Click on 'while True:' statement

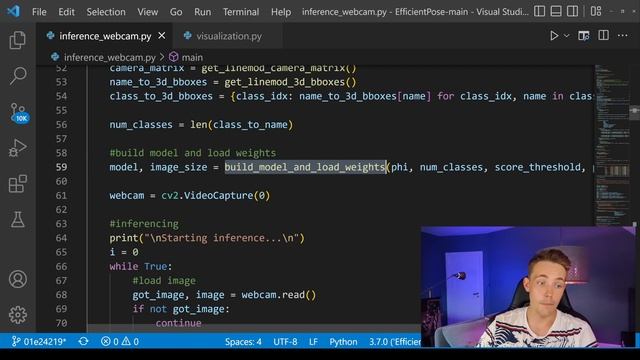pyautogui.click(x=141, y=266)
